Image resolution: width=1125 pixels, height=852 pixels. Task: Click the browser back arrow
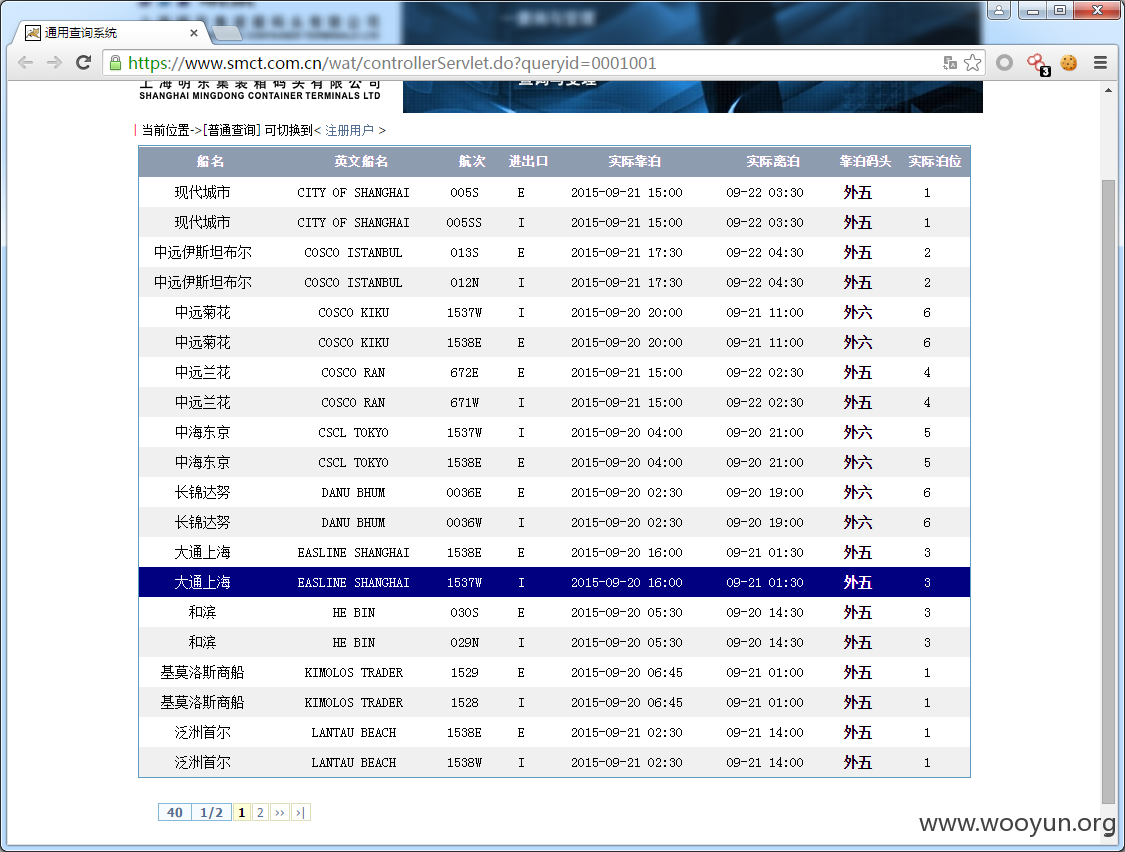[x=26, y=62]
